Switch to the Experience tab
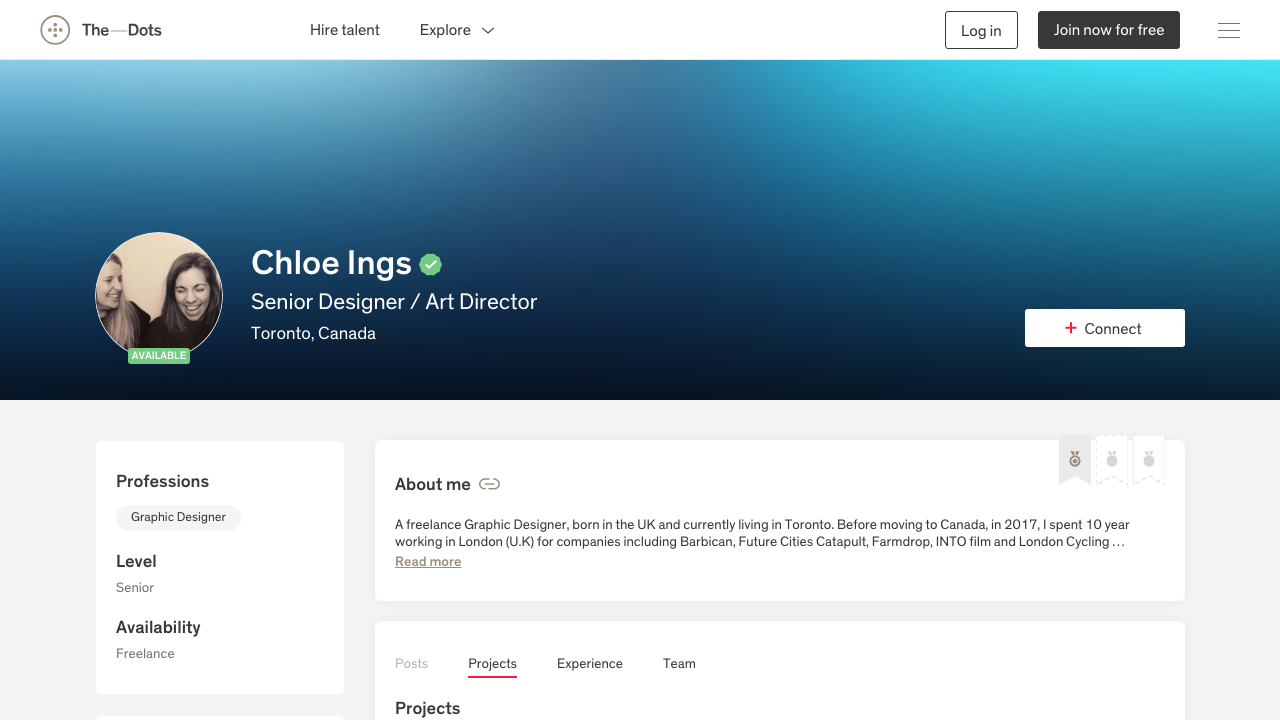This screenshot has height=720, width=1280. [x=589, y=663]
